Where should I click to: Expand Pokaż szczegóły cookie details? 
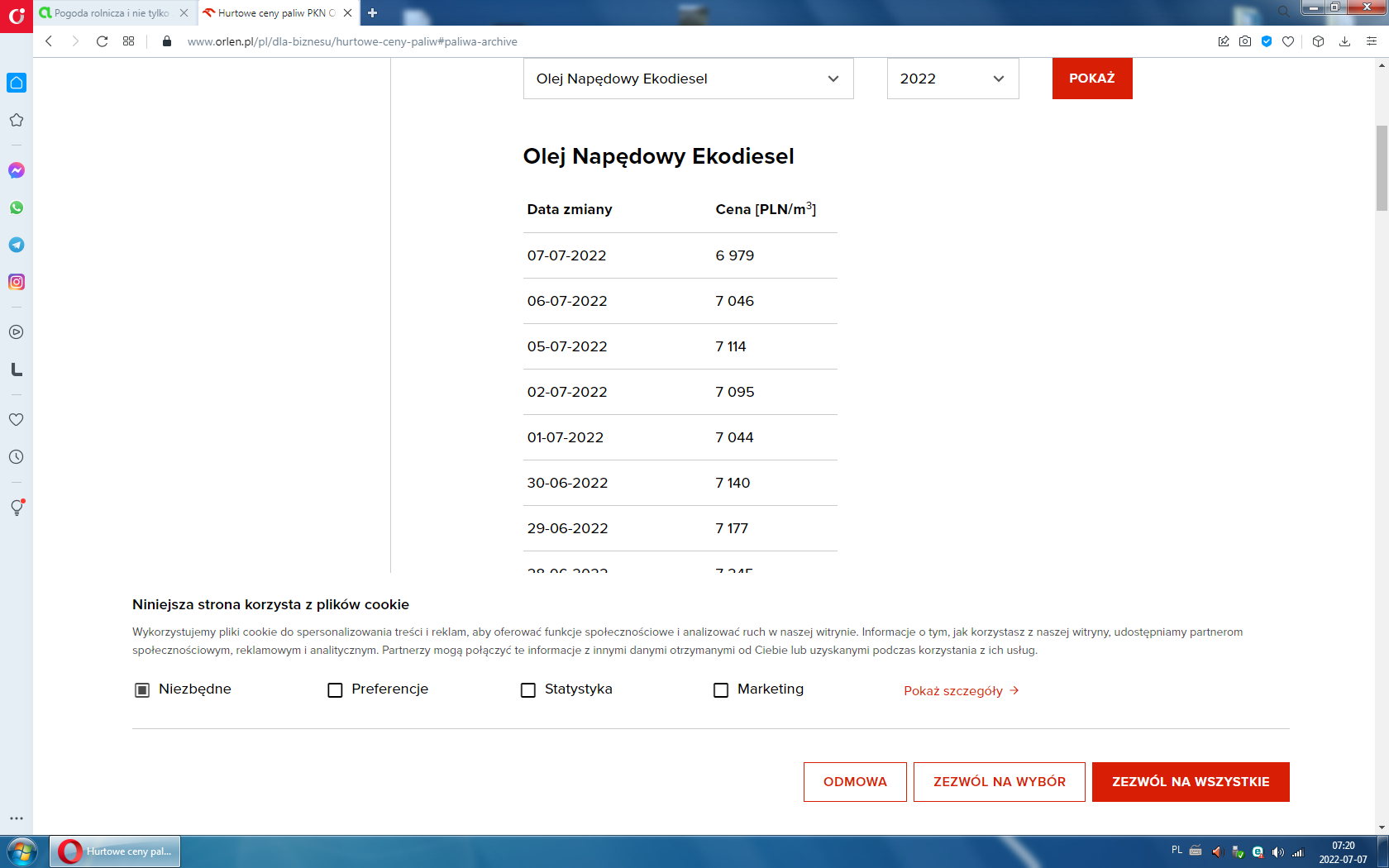tap(961, 691)
